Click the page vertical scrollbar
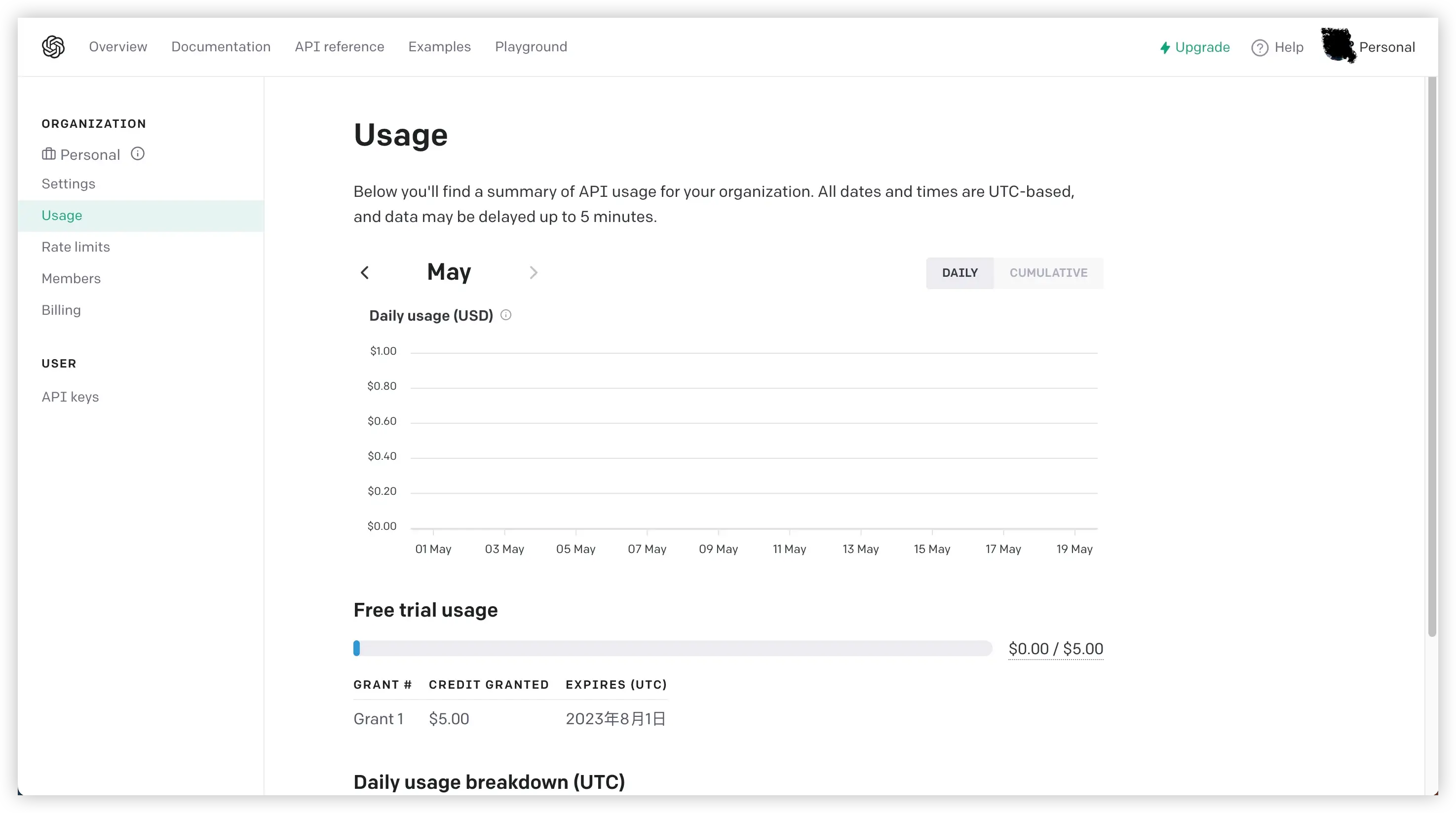This screenshot has height=813, width=1456. (1432, 356)
